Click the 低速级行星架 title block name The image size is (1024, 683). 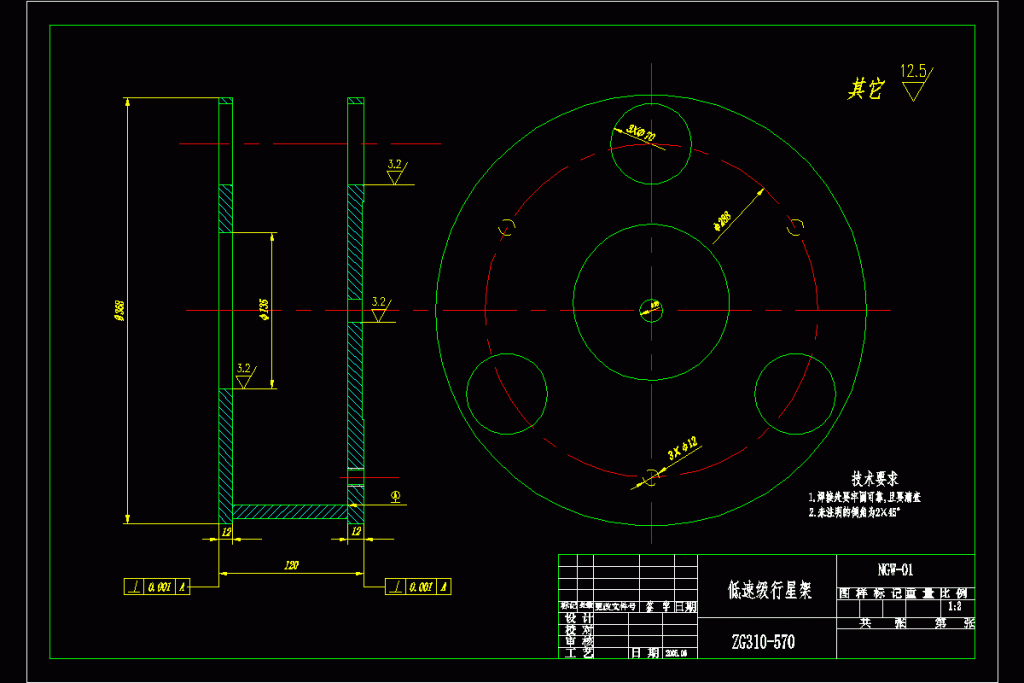point(770,591)
